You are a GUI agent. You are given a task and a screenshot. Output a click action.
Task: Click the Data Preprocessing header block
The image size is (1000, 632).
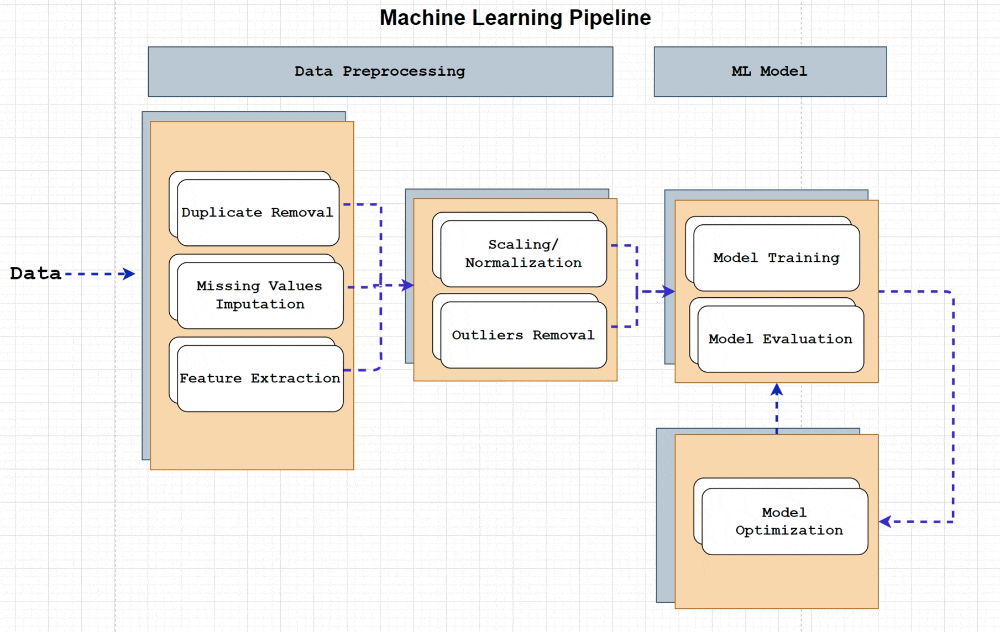click(380, 71)
